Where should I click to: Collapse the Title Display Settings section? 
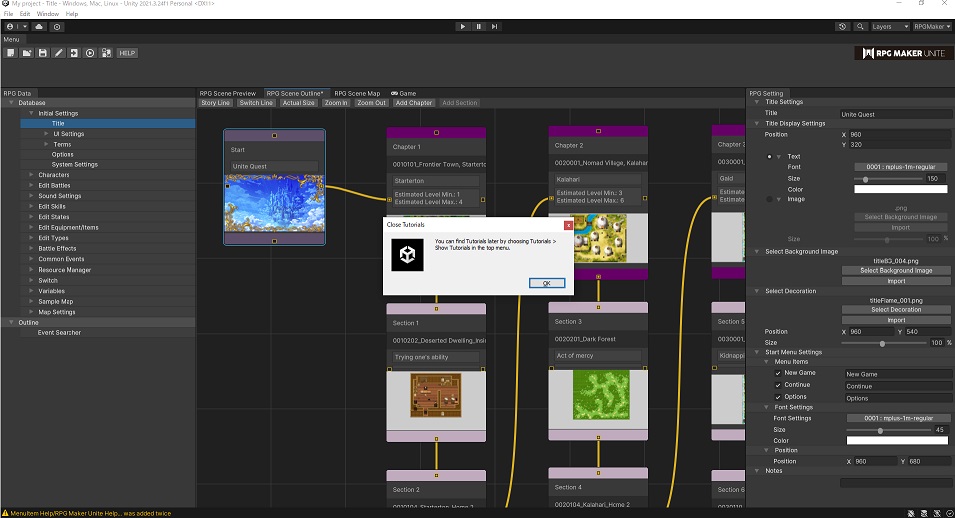(x=757, y=124)
